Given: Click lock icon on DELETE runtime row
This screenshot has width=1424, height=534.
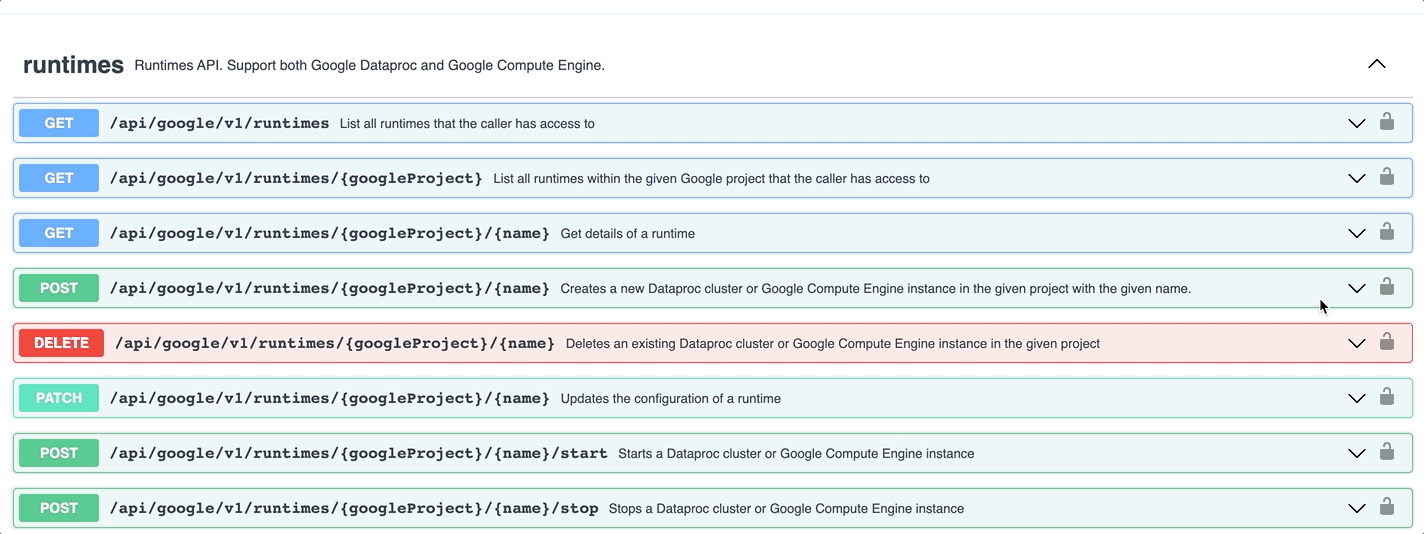Looking at the screenshot, I should click(x=1386, y=342).
